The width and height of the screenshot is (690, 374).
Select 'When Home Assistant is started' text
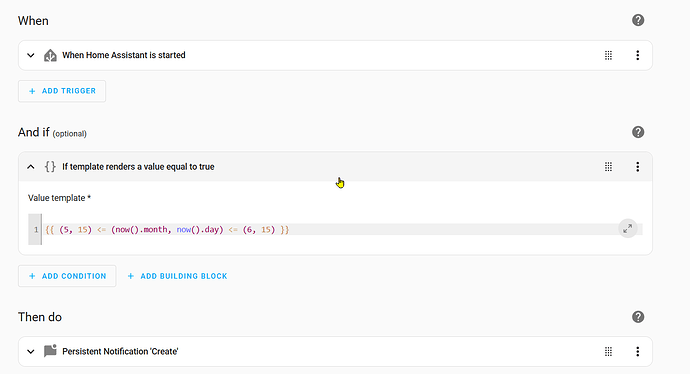point(124,55)
